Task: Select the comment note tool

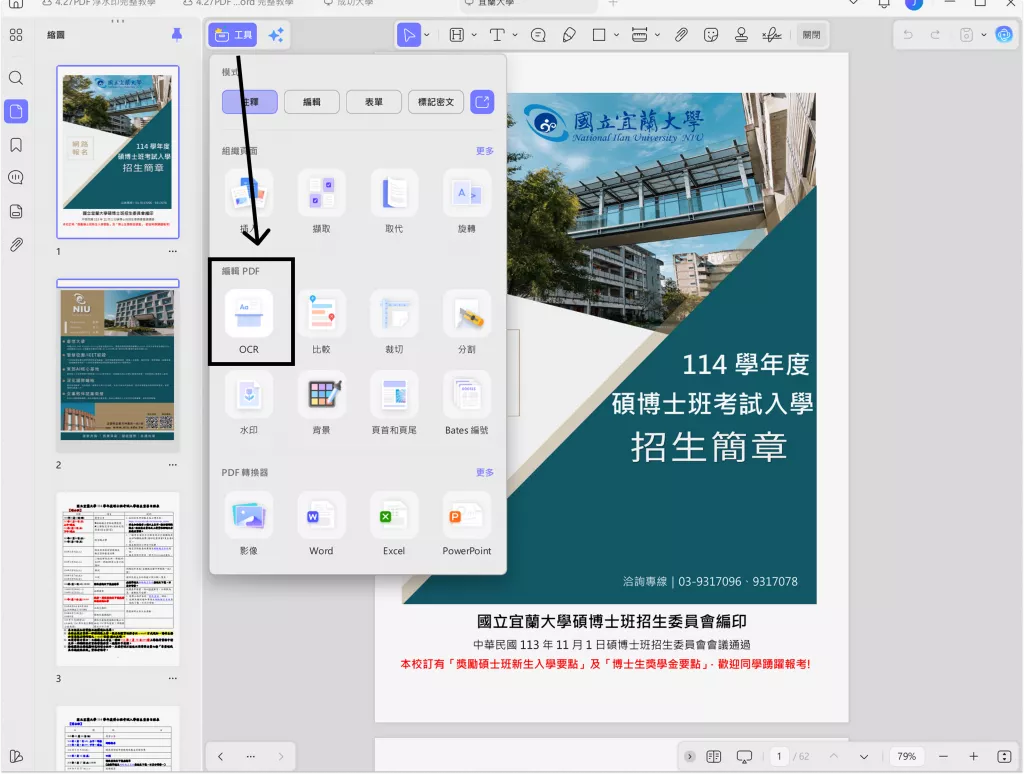Action: point(538,35)
